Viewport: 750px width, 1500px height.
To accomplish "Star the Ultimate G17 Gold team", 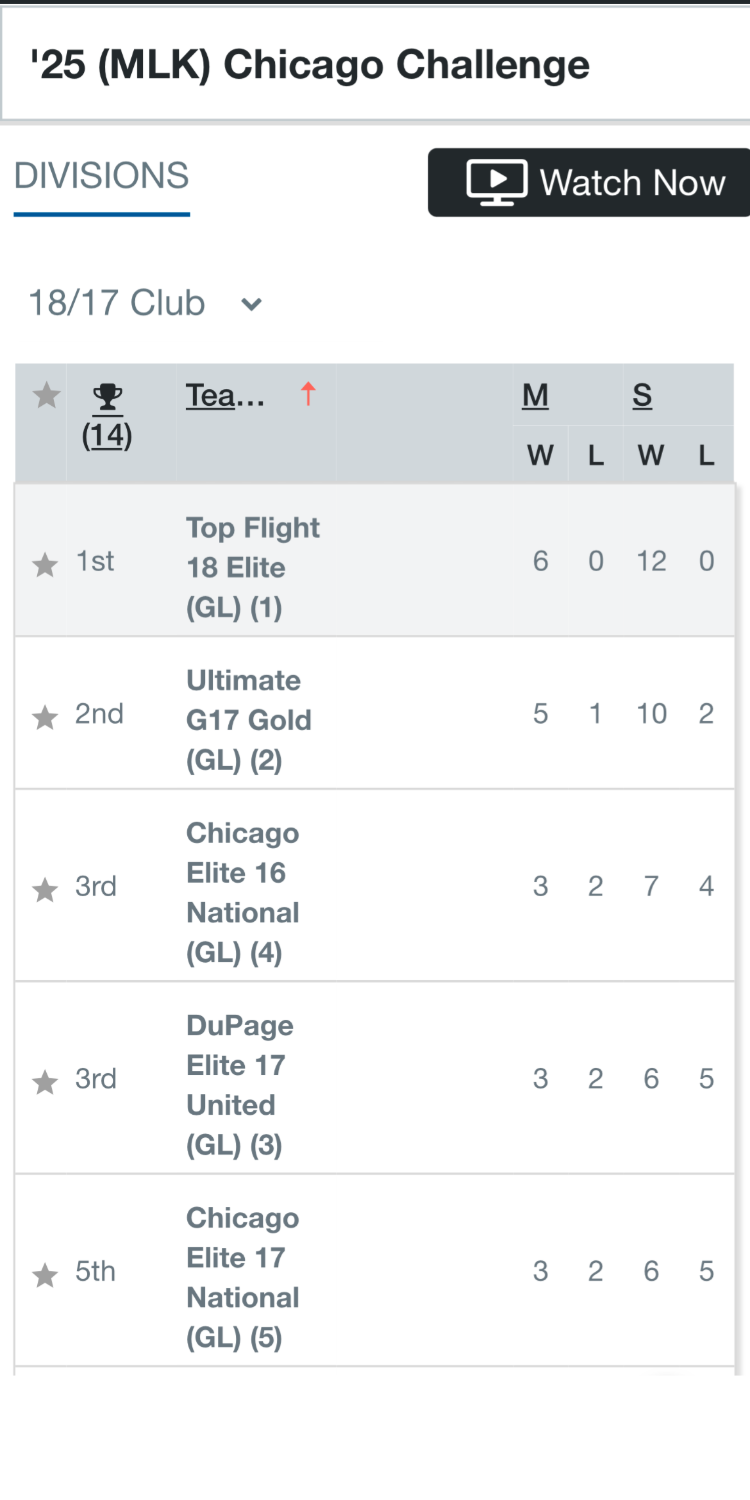I will pos(45,718).
